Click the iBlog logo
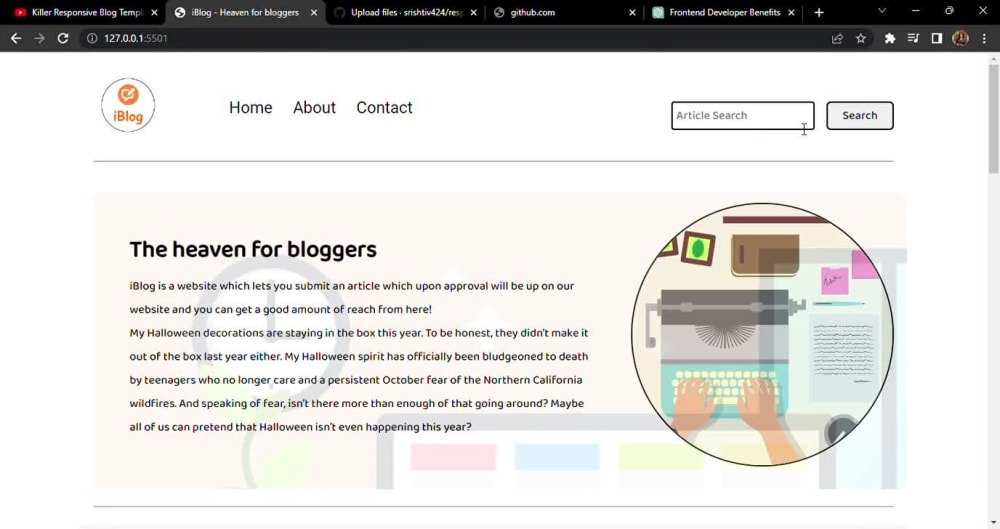1000x529 pixels. click(128, 105)
